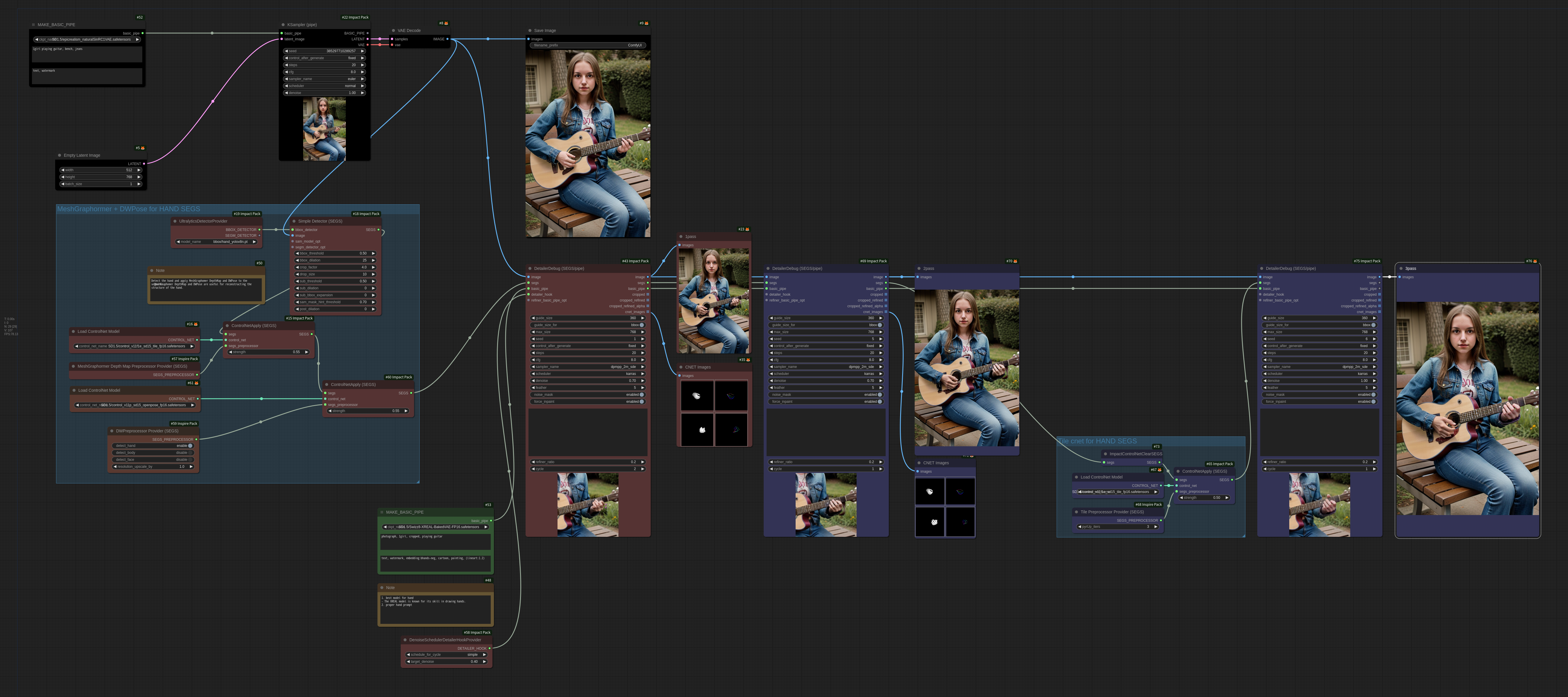Click the cnet_images output slot on DetailerDebug #43
This screenshot has height=697, width=1568.
(648, 312)
